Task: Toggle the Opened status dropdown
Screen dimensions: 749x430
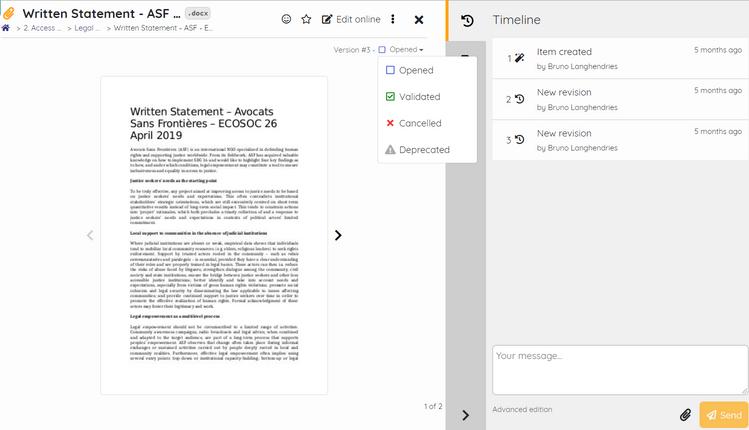Action: point(401,50)
